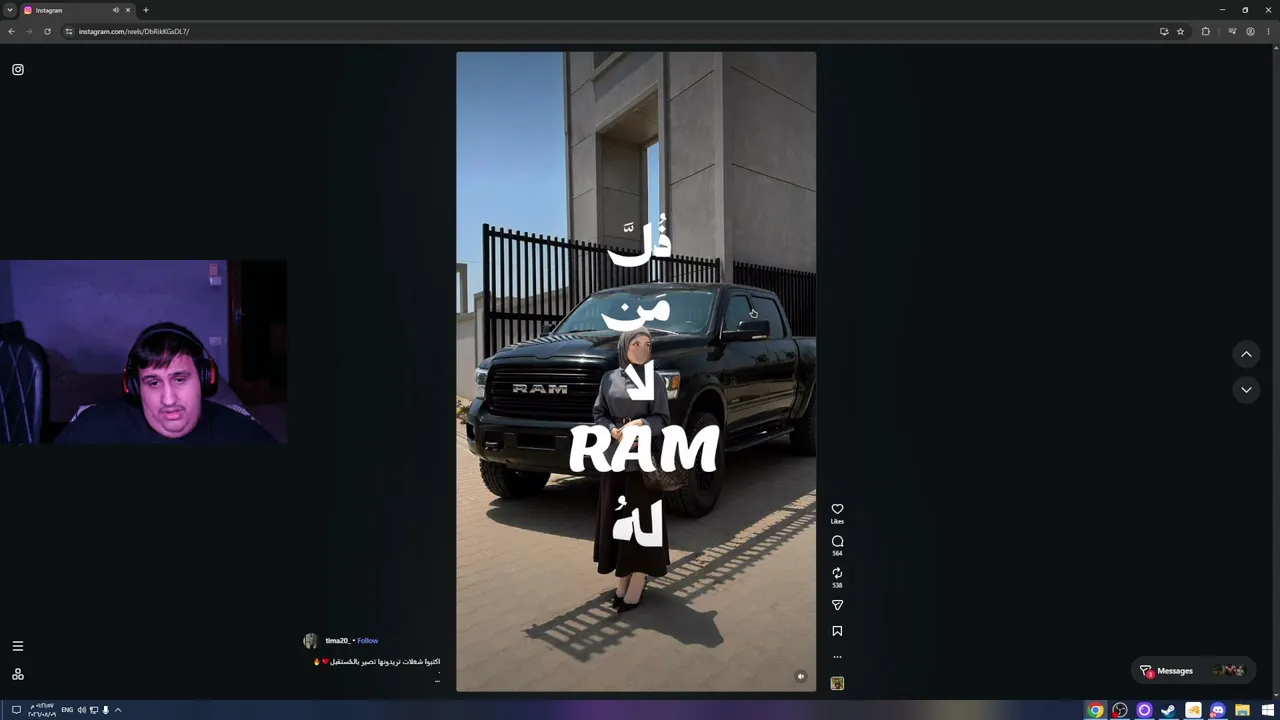Viewport: 1280px width, 720px height.
Task: Open Steam from the taskbar
Action: pyautogui.click(x=1169, y=710)
